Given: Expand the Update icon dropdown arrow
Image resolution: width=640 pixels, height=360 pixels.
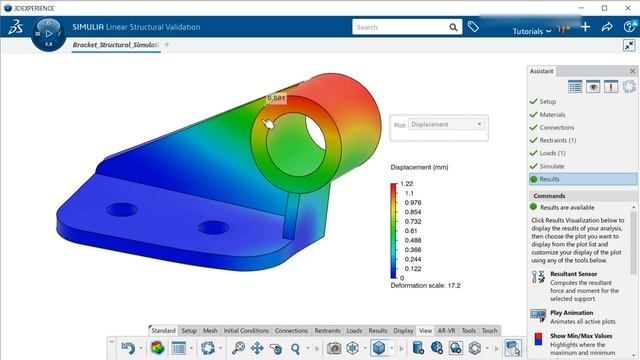Looking at the screenshot, I should click(220, 349).
